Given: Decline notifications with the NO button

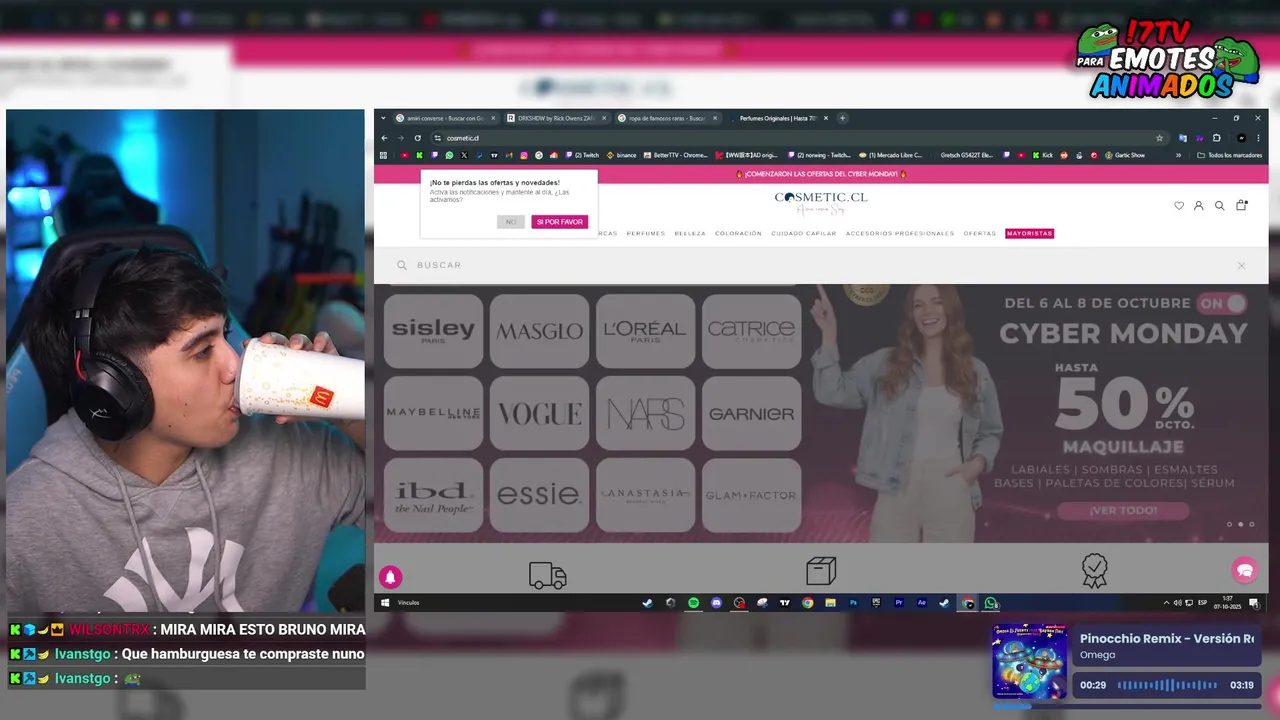Looking at the screenshot, I should (x=510, y=222).
